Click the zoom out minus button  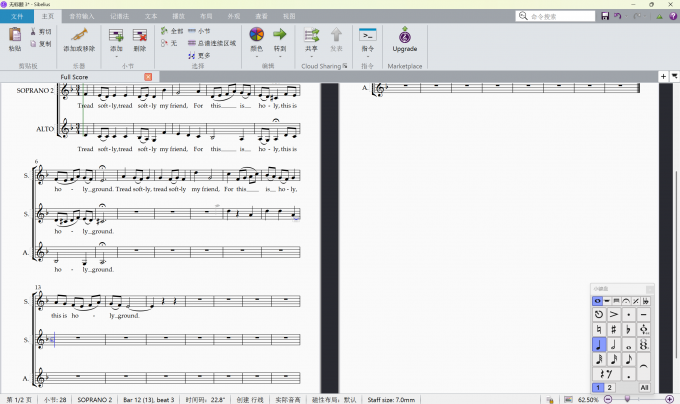pyautogui.click(x=608, y=399)
